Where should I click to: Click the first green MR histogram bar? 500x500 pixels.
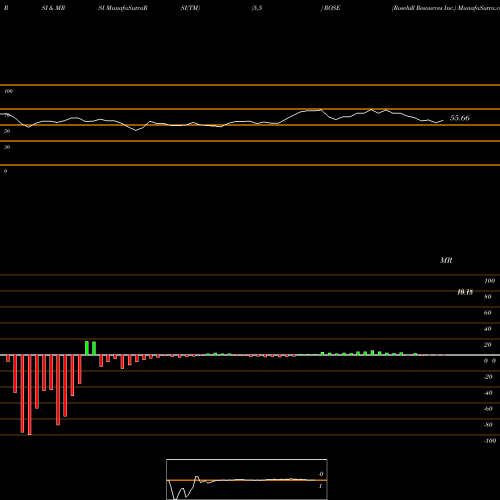tap(87, 348)
